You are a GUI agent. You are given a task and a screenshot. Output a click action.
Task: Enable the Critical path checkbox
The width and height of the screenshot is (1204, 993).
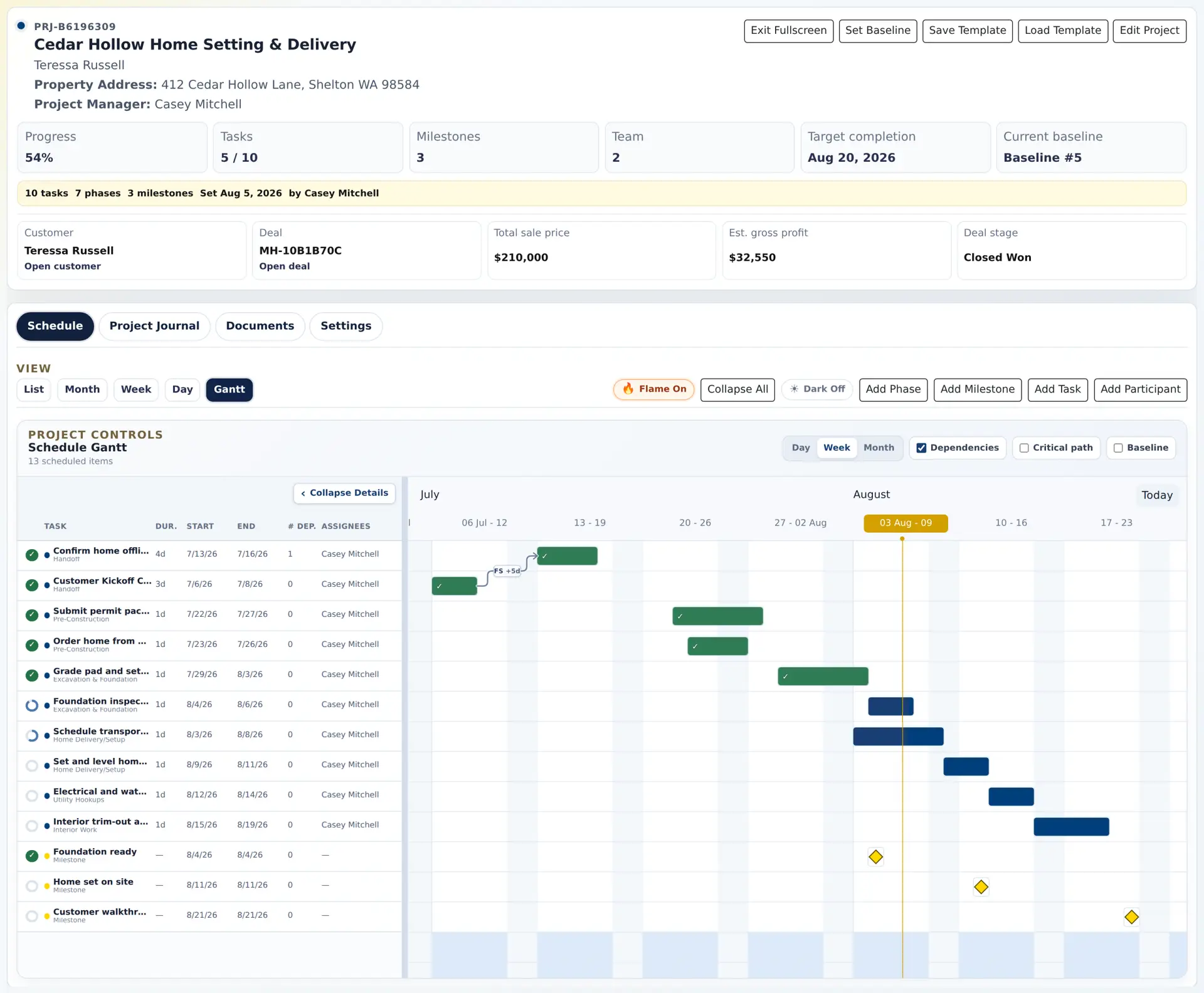1024,448
